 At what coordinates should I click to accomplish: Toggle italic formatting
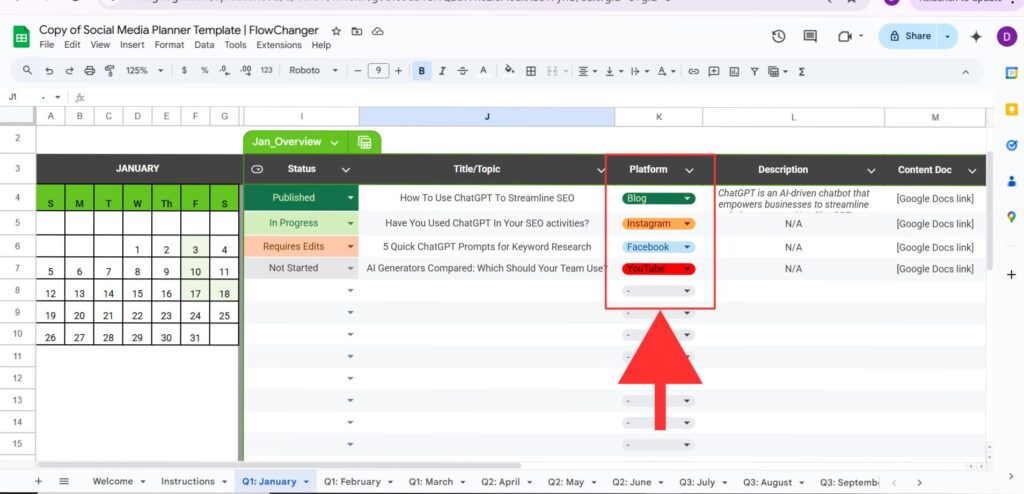pos(442,71)
